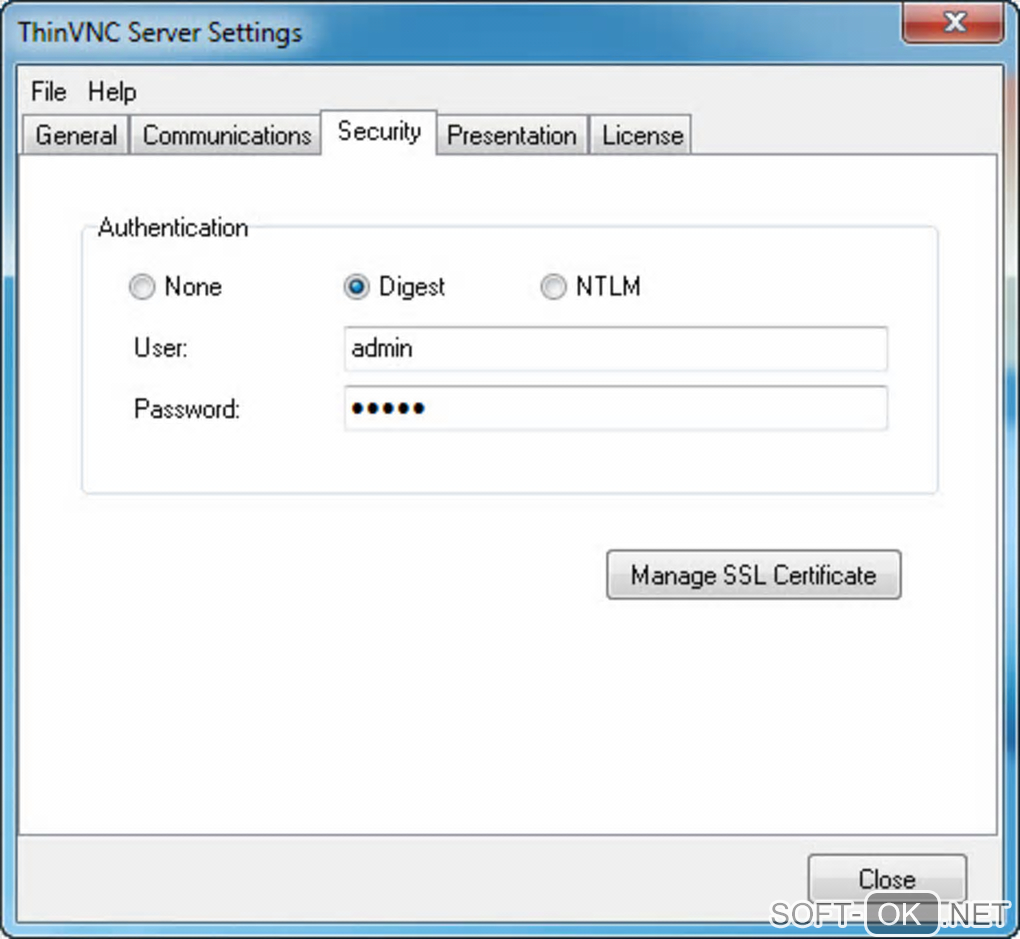Click the User: label
This screenshot has width=1020, height=939.
tap(161, 347)
